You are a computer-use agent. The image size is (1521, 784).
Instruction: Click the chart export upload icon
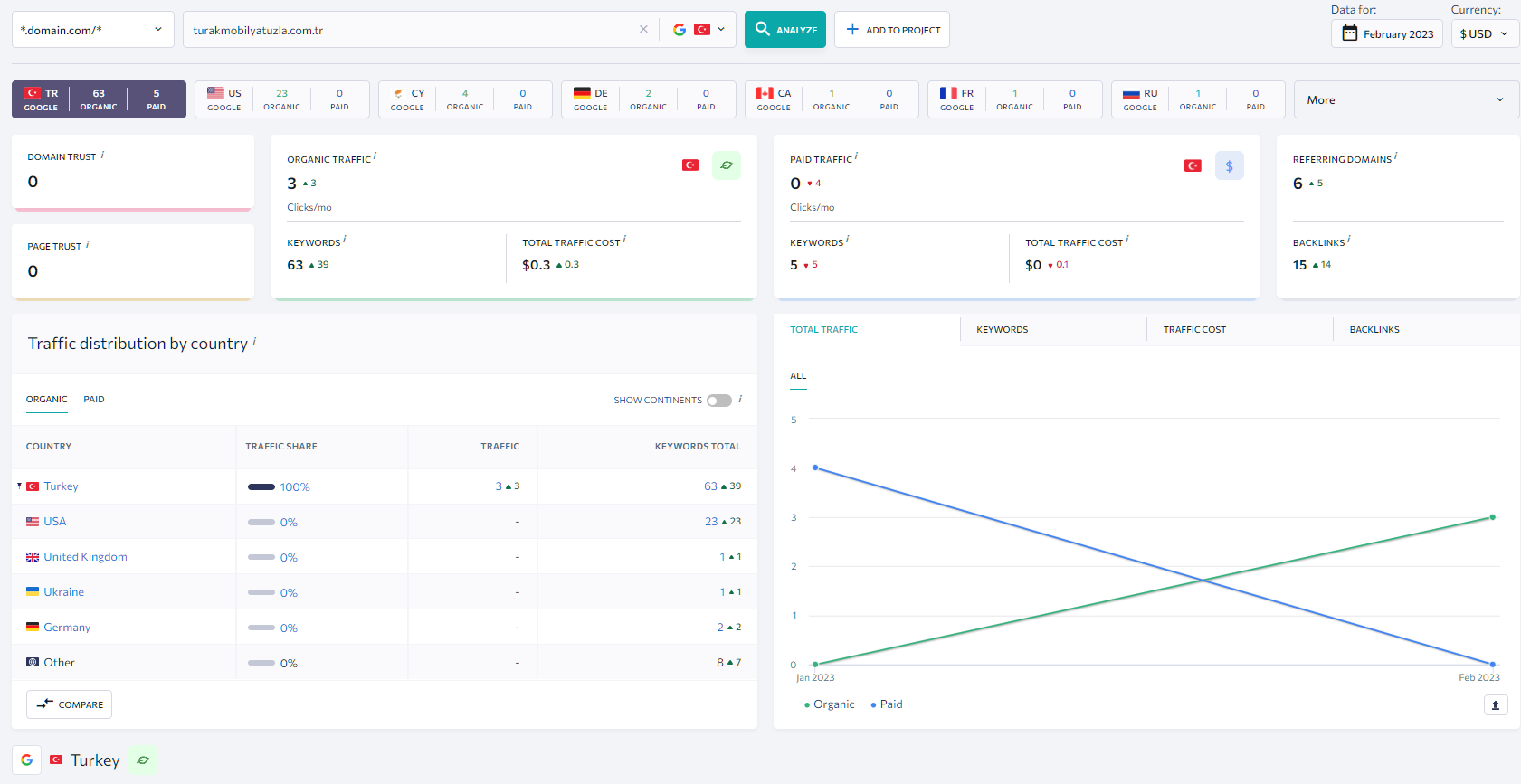1496,704
